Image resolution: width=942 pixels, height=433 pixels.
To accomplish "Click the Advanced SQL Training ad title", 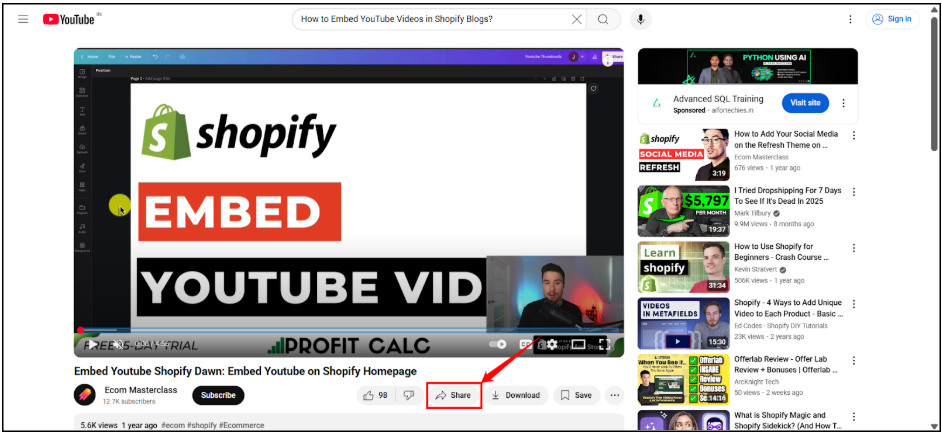I will 718,99.
